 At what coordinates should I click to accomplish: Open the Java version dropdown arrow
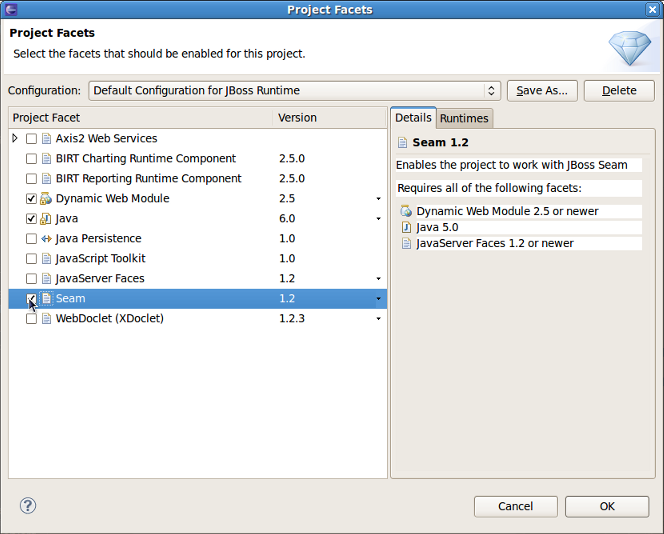pos(378,219)
